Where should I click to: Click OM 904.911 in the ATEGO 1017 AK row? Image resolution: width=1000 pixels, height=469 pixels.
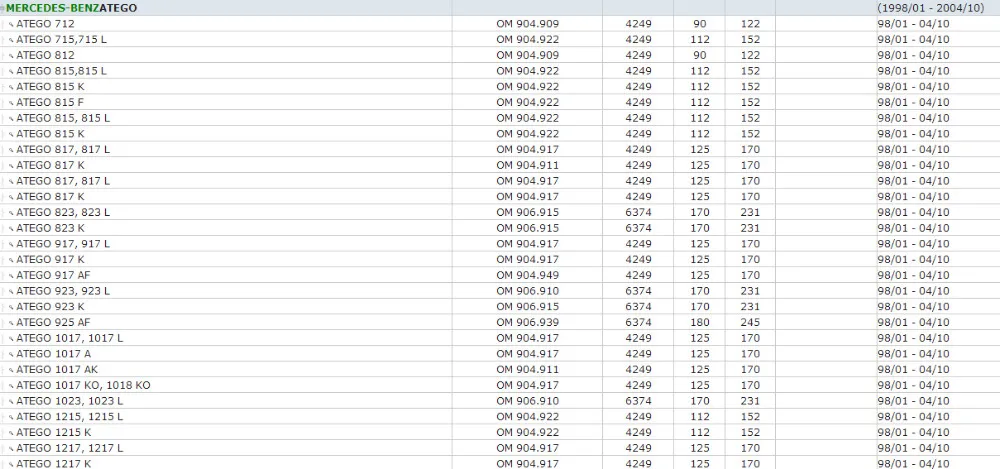(527, 369)
